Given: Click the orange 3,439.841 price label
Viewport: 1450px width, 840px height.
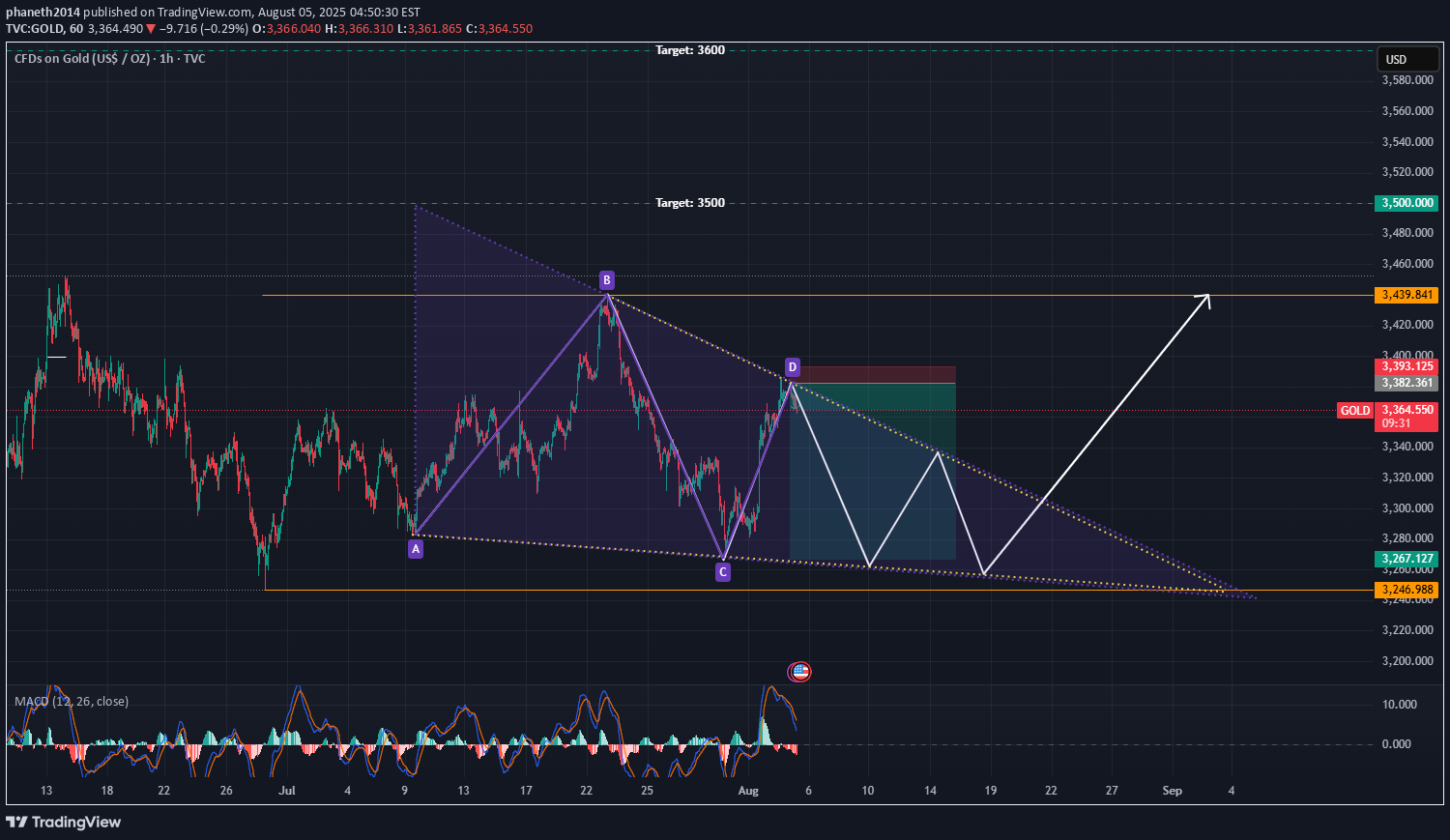Looking at the screenshot, I should tap(1406, 295).
